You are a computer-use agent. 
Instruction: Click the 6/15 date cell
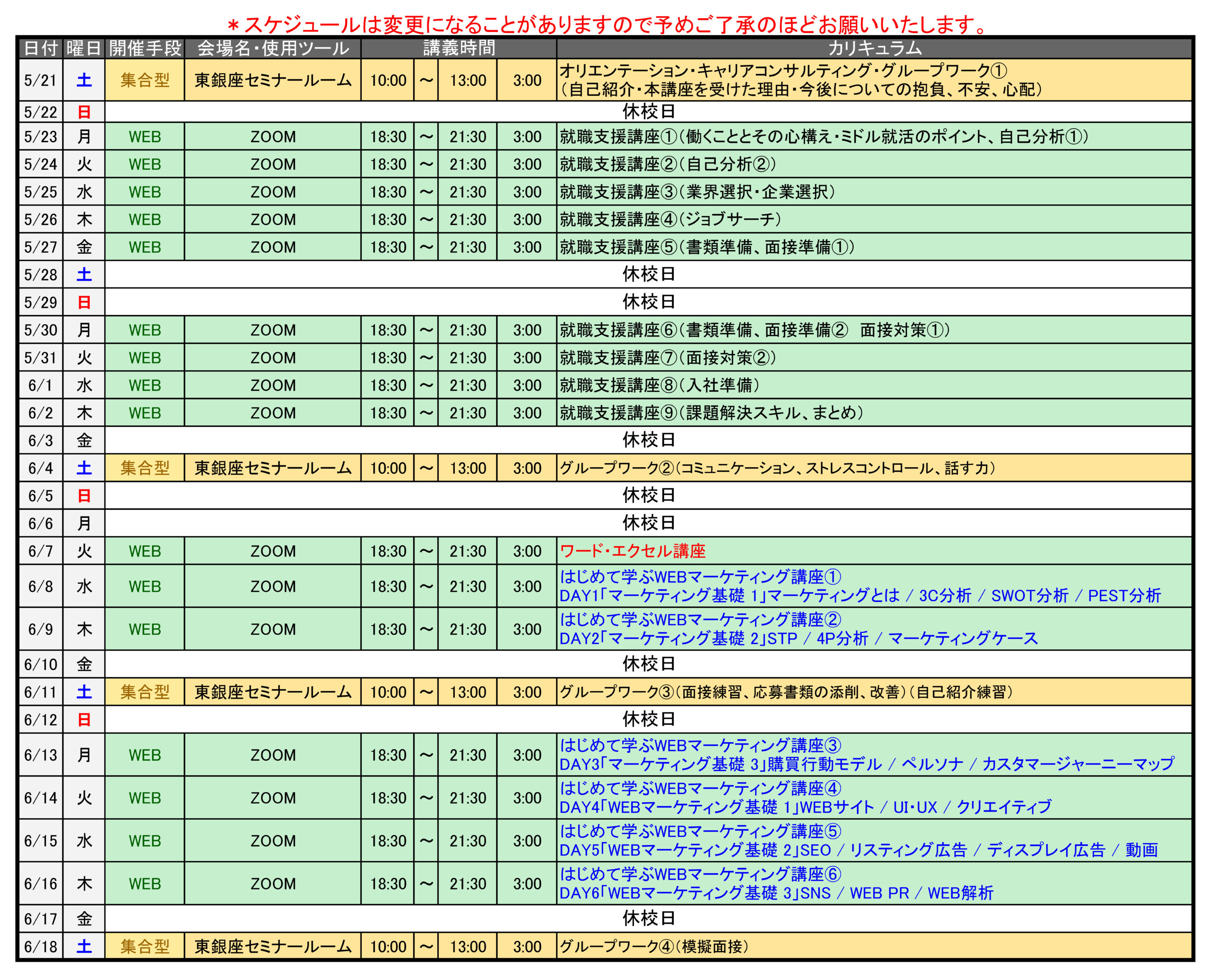(x=41, y=841)
